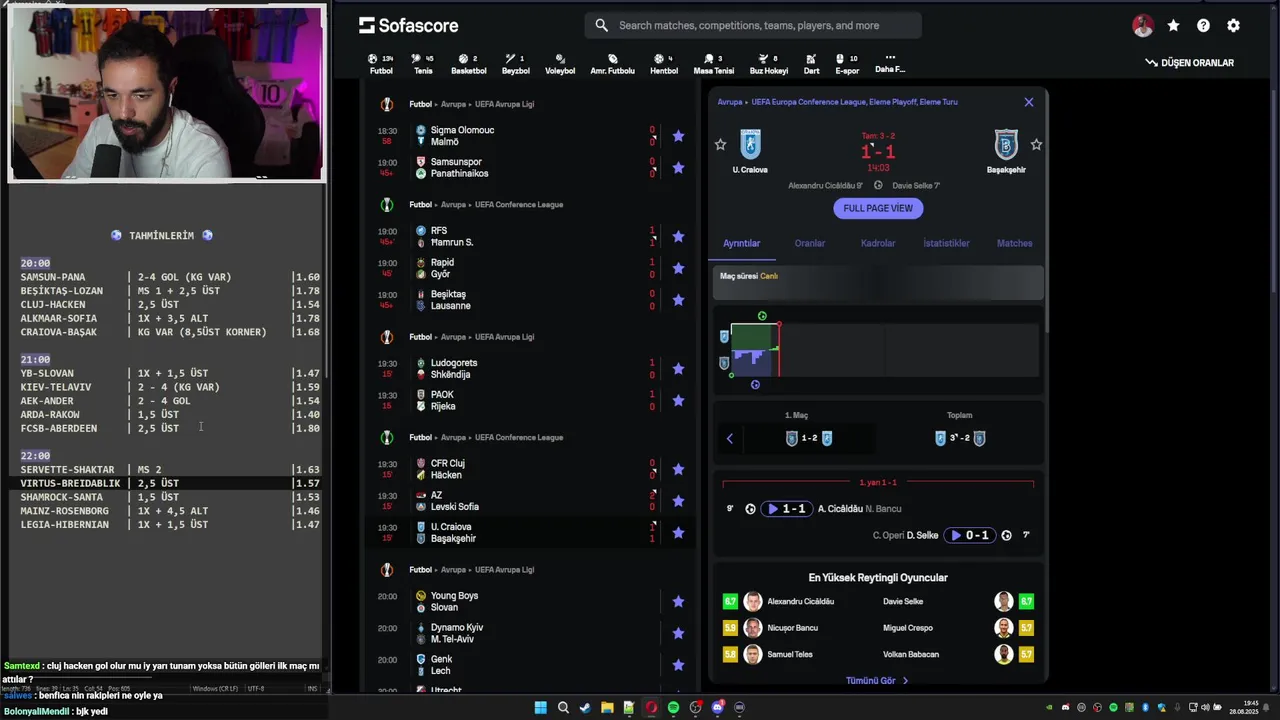Open Düşen Oranlar dropping odds
The image size is (1280, 720).
tap(1189, 62)
